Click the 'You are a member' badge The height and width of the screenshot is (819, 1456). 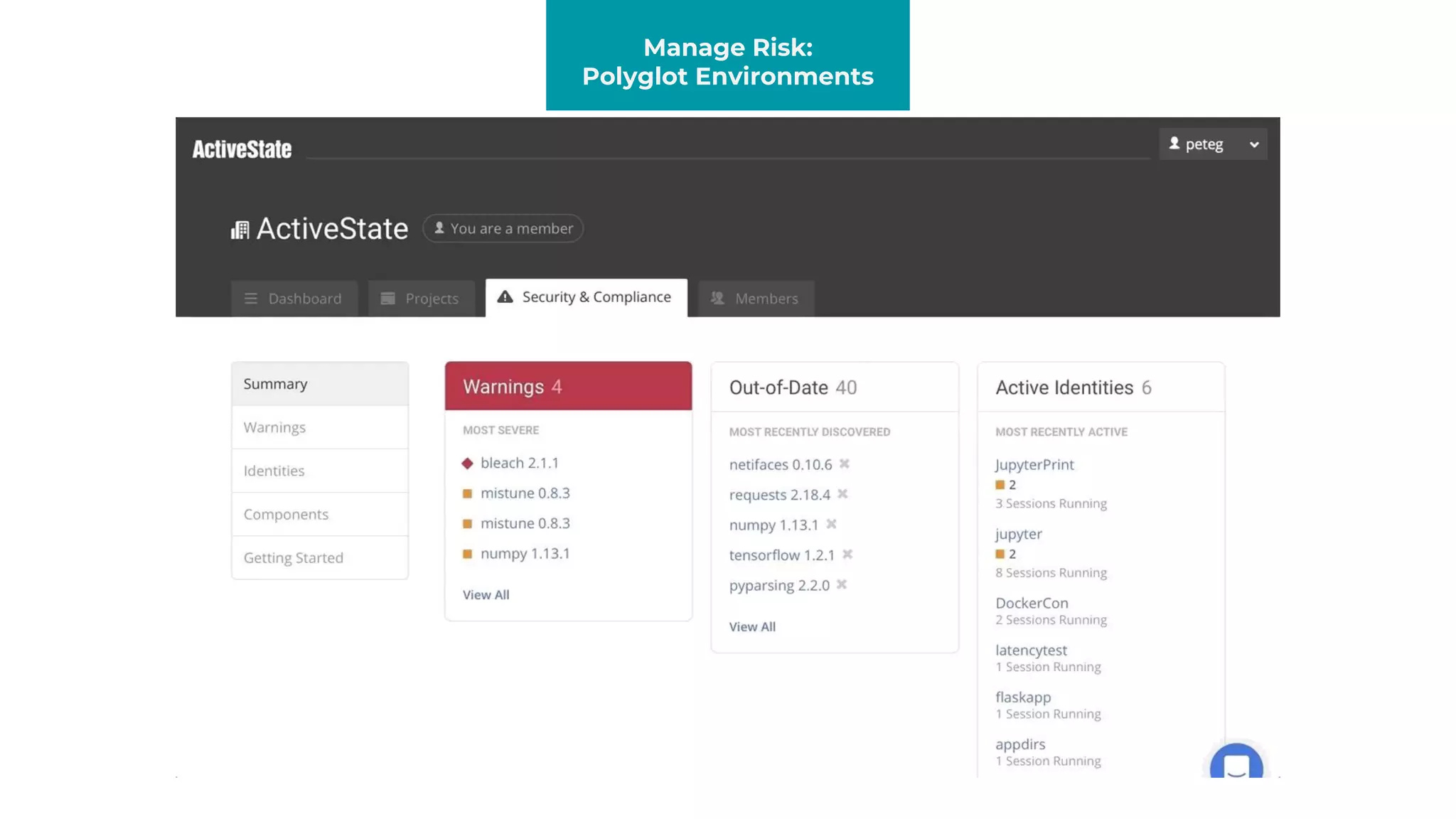503,228
